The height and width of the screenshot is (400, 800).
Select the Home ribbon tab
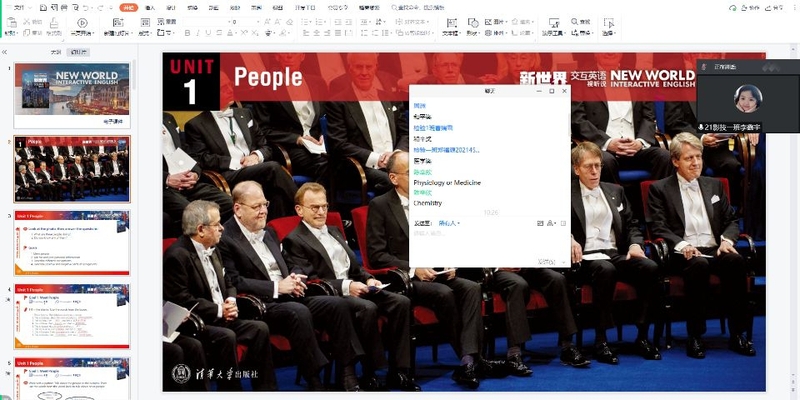129,8
